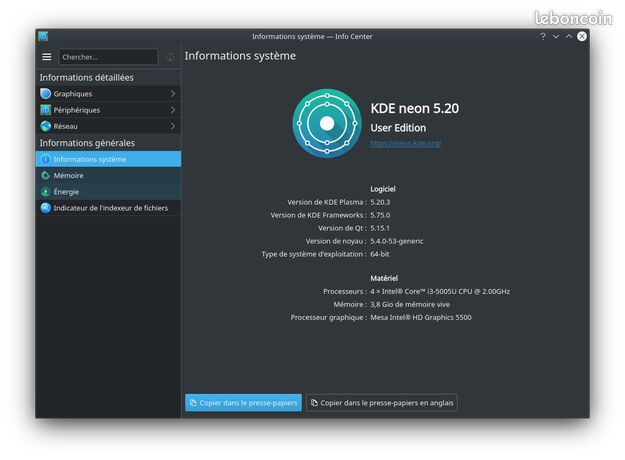
Task: Expand the Périphériques chevron arrow
Action: 173,110
